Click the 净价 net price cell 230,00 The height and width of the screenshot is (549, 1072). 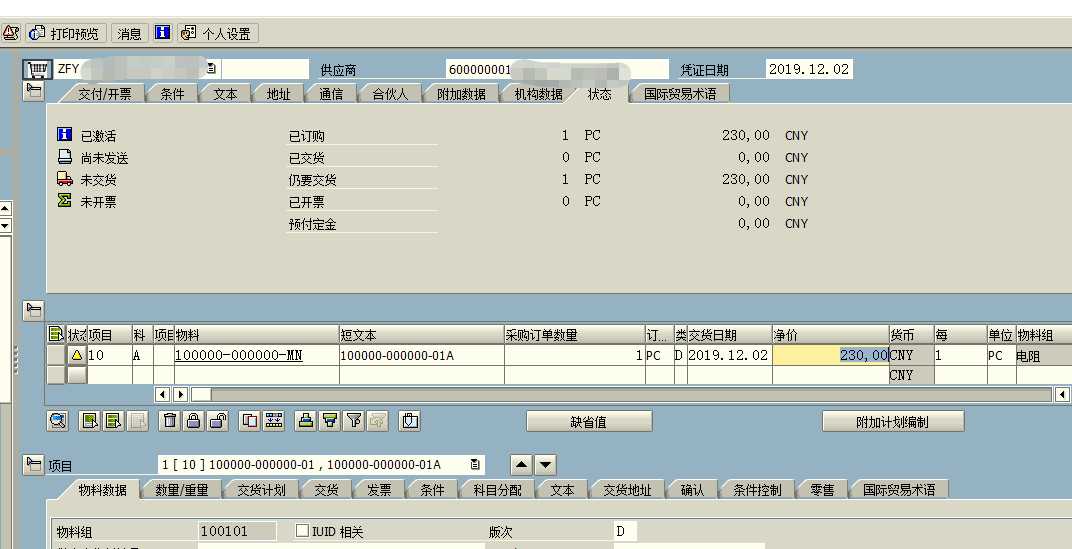point(831,356)
